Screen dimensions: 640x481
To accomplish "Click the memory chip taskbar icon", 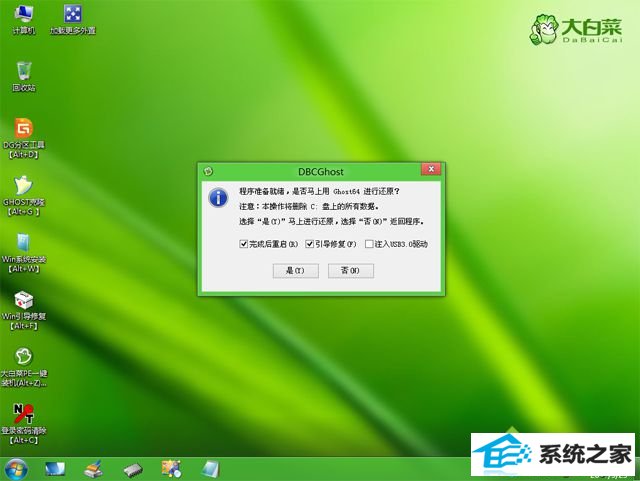I will tap(132, 468).
